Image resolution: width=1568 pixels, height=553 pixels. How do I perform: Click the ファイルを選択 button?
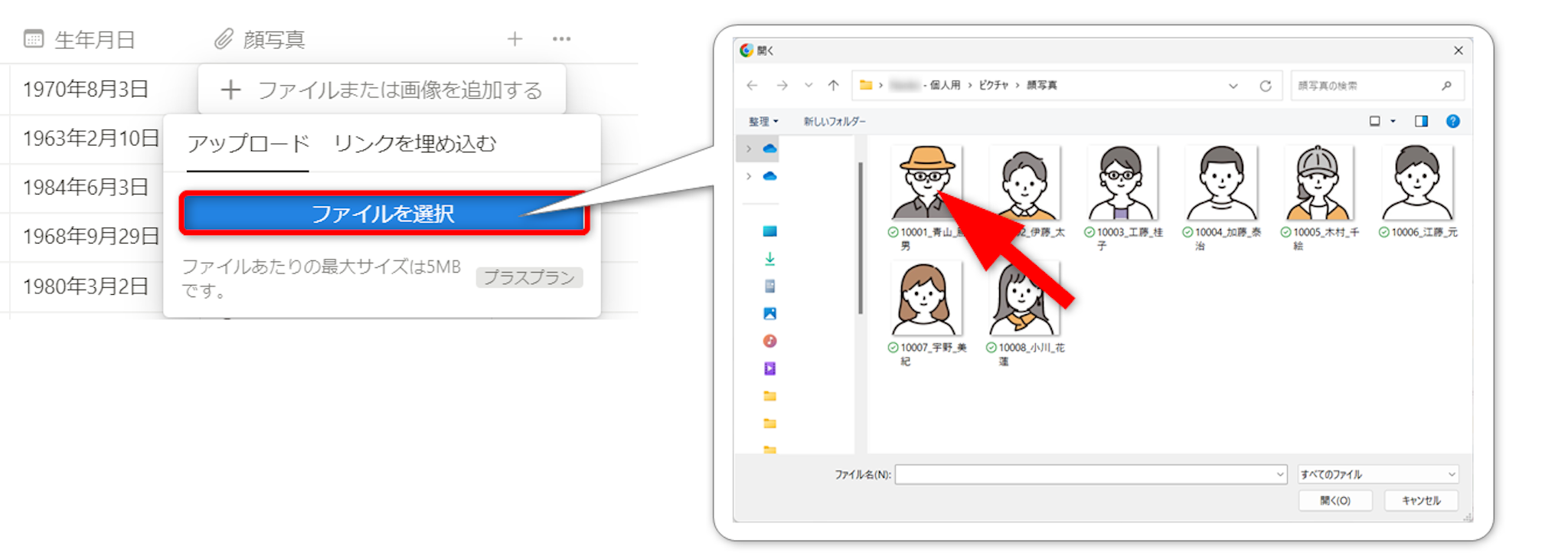[x=384, y=213]
